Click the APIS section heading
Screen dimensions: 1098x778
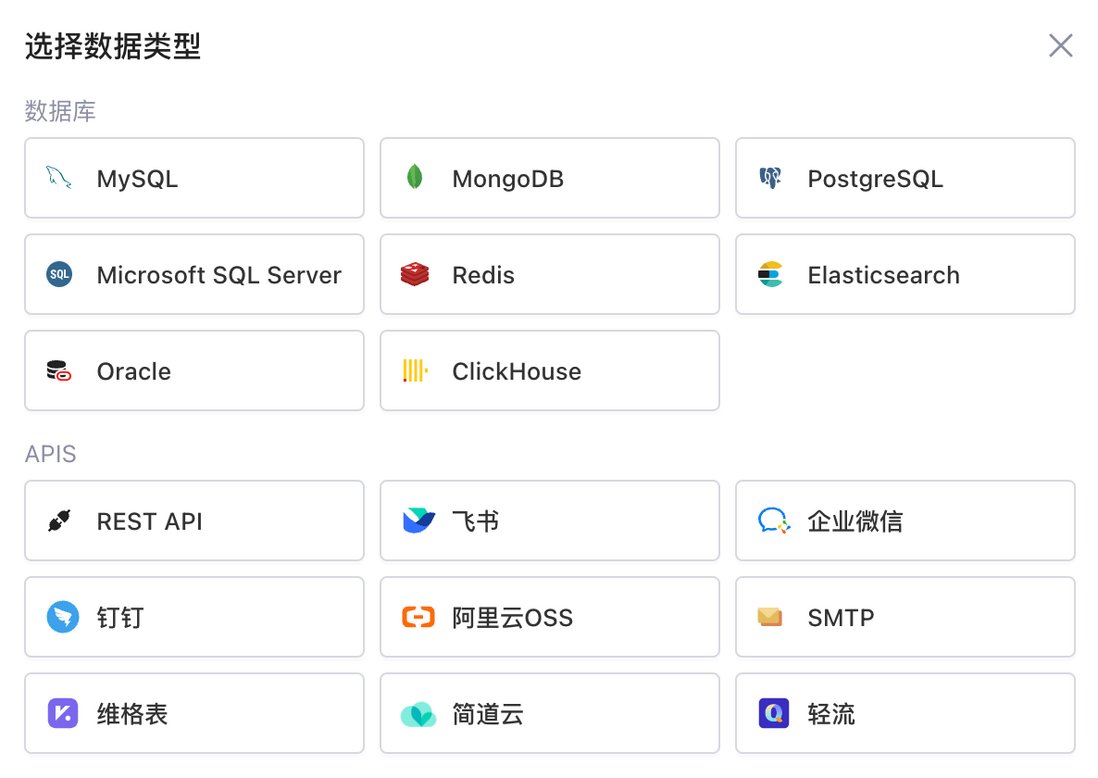pyautogui.click(x=50, y=454)
